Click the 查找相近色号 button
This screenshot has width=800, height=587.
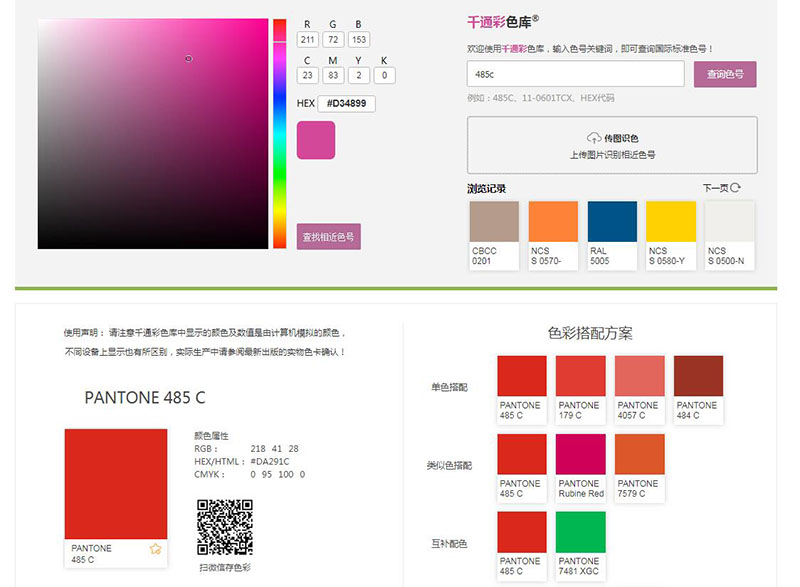coord(330,236)
